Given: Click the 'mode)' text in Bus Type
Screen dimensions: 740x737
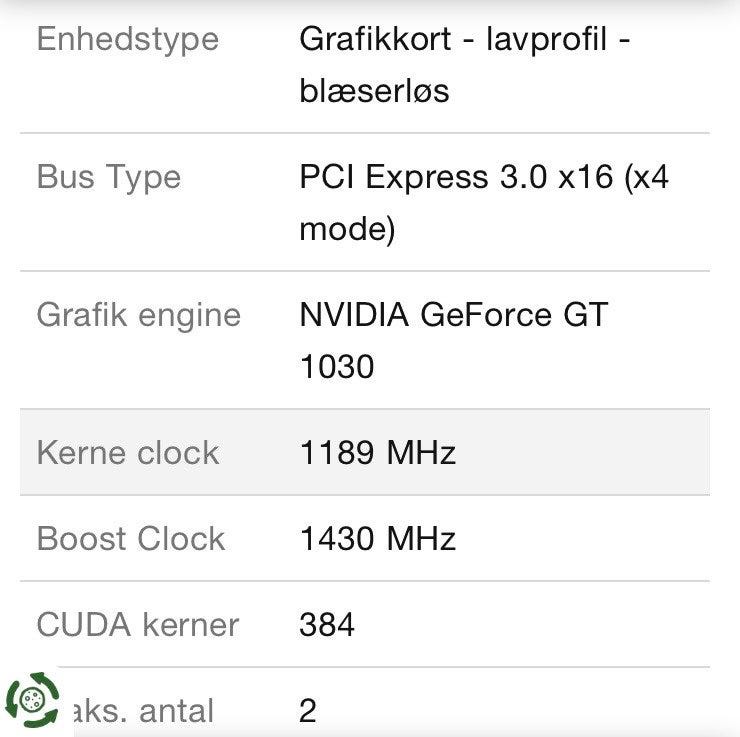Looking at the screenshot, I should [x=347, y=229].
